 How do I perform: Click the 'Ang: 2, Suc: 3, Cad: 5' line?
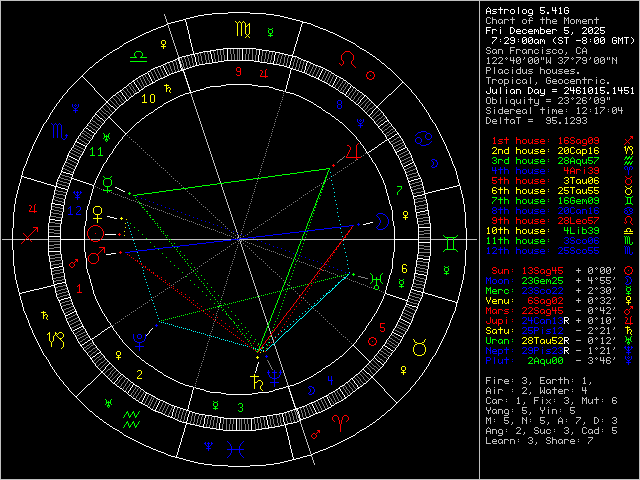(x=551, y=431)
